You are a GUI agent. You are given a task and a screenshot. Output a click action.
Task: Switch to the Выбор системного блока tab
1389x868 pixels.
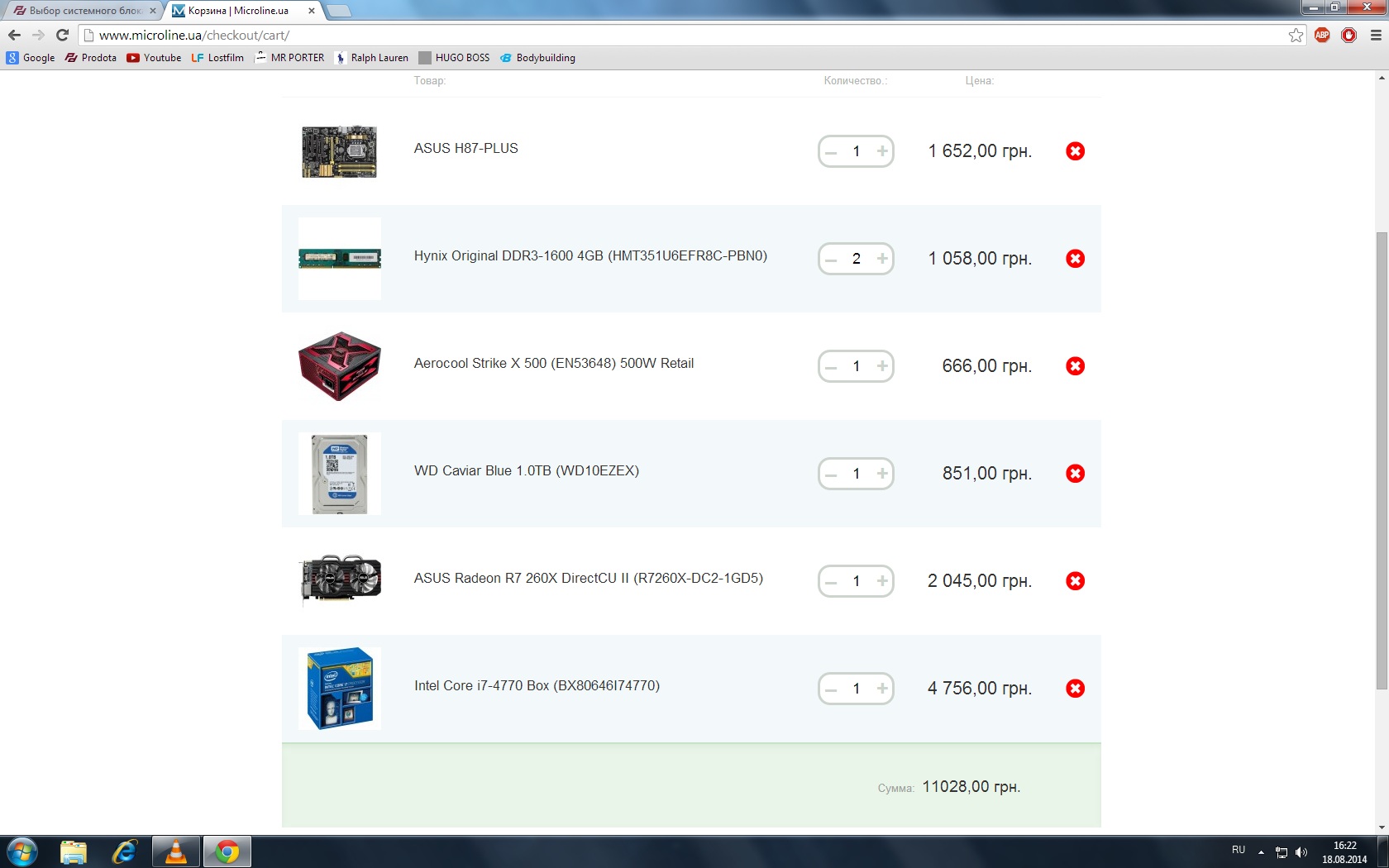coord(84,11)
